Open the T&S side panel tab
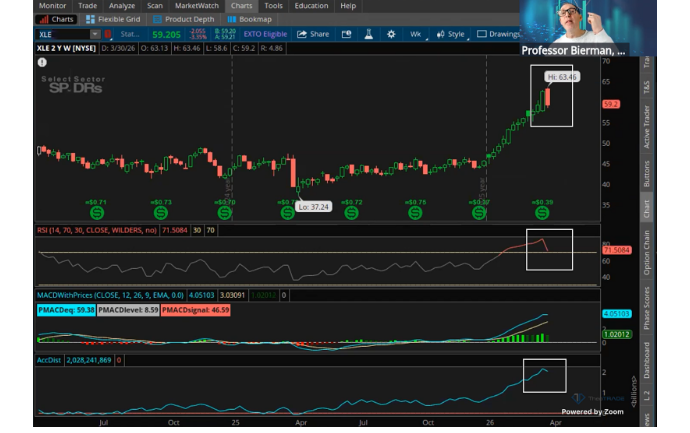 [646, 87]
